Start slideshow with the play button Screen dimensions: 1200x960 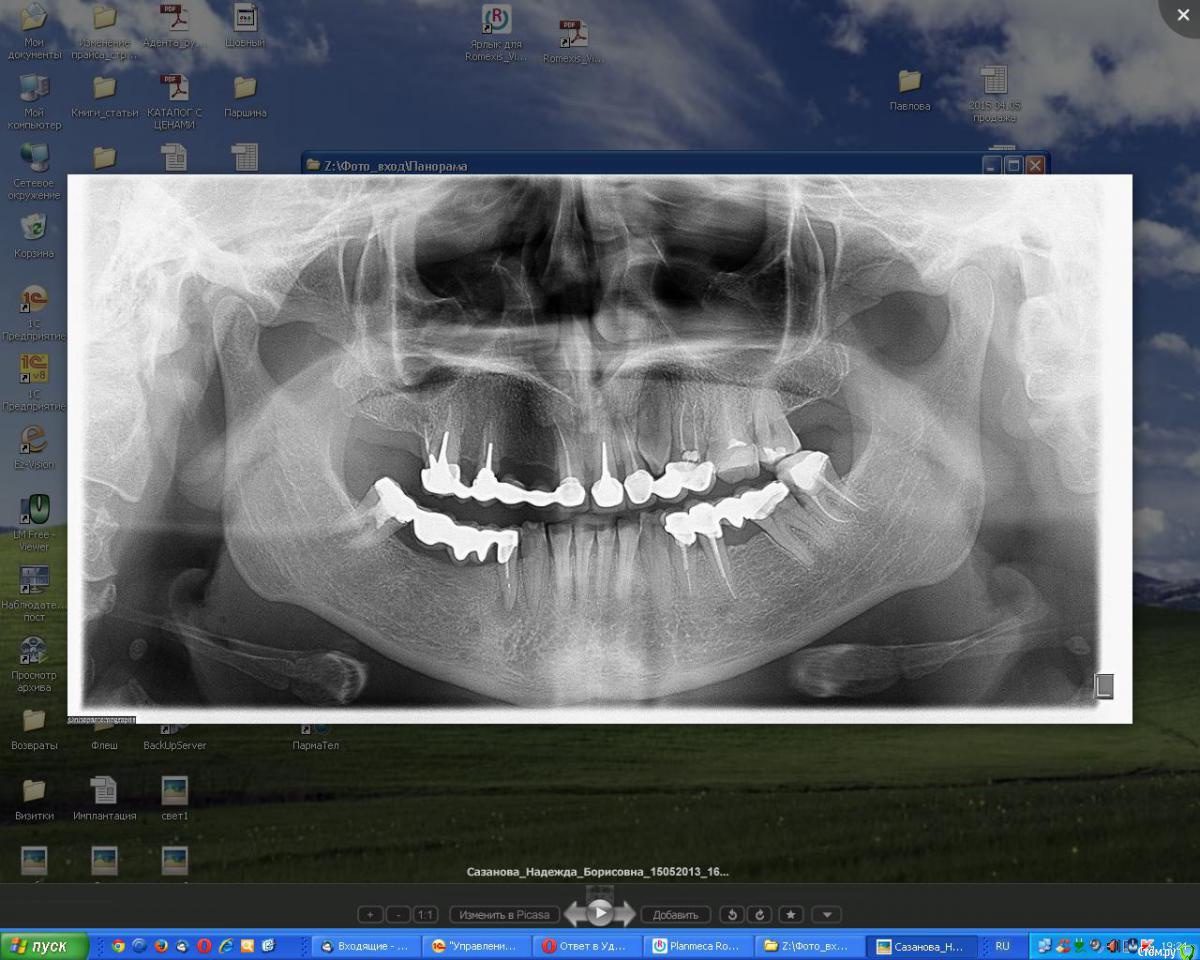click(599, 912)
